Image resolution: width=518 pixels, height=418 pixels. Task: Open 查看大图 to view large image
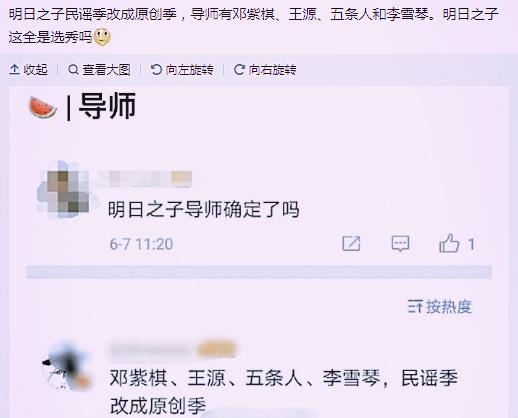click(x=99, y=70)
